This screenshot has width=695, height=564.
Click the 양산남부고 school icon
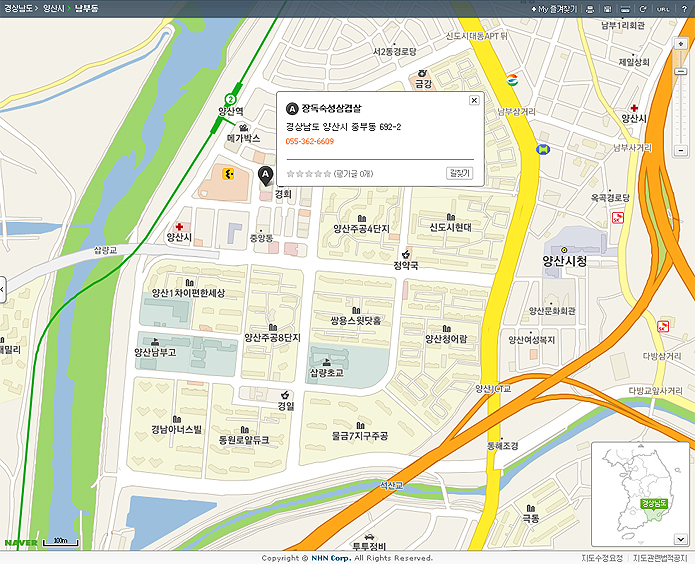155,341
